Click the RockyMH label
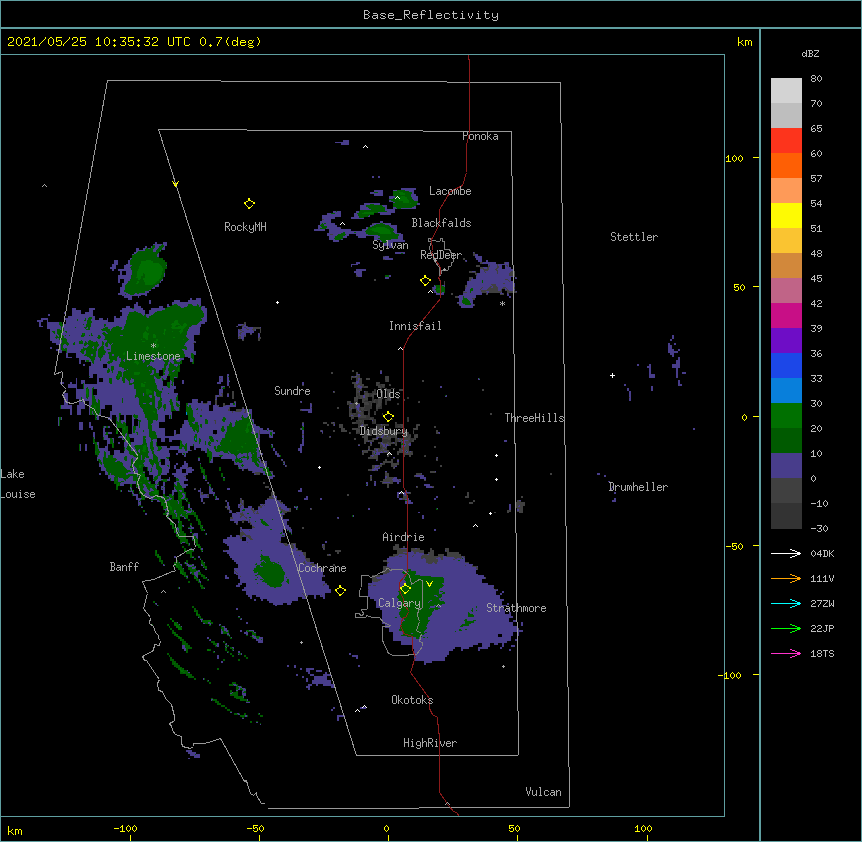Screen dimensions: 862x842 pyautogui.click(x=245, y=227)
